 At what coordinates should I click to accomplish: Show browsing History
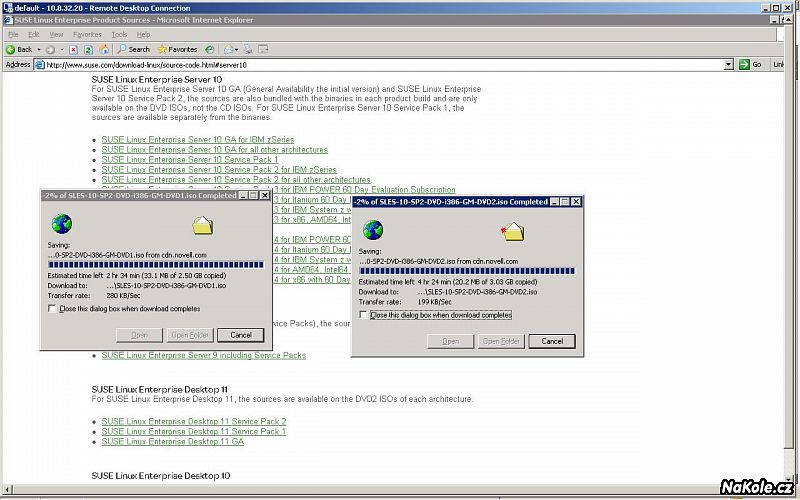pyautogui.click(x=210, y=49)
